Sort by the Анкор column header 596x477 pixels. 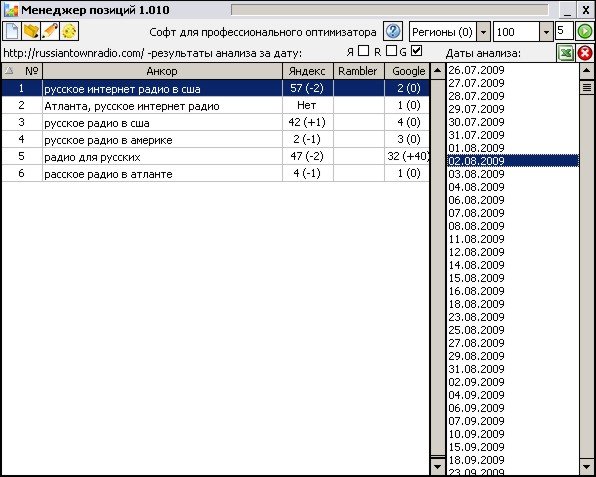[x=162, y=71]
